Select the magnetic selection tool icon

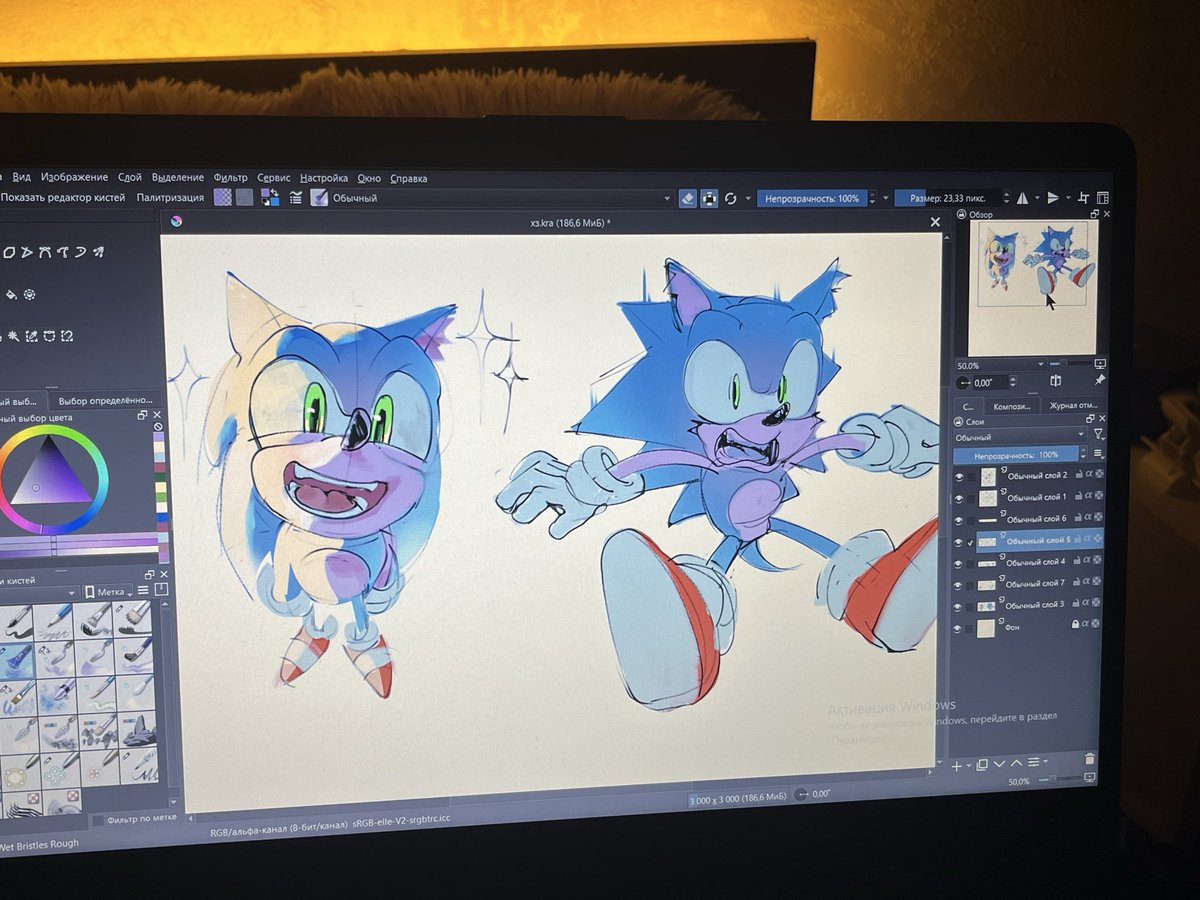(x=69, y=336)
